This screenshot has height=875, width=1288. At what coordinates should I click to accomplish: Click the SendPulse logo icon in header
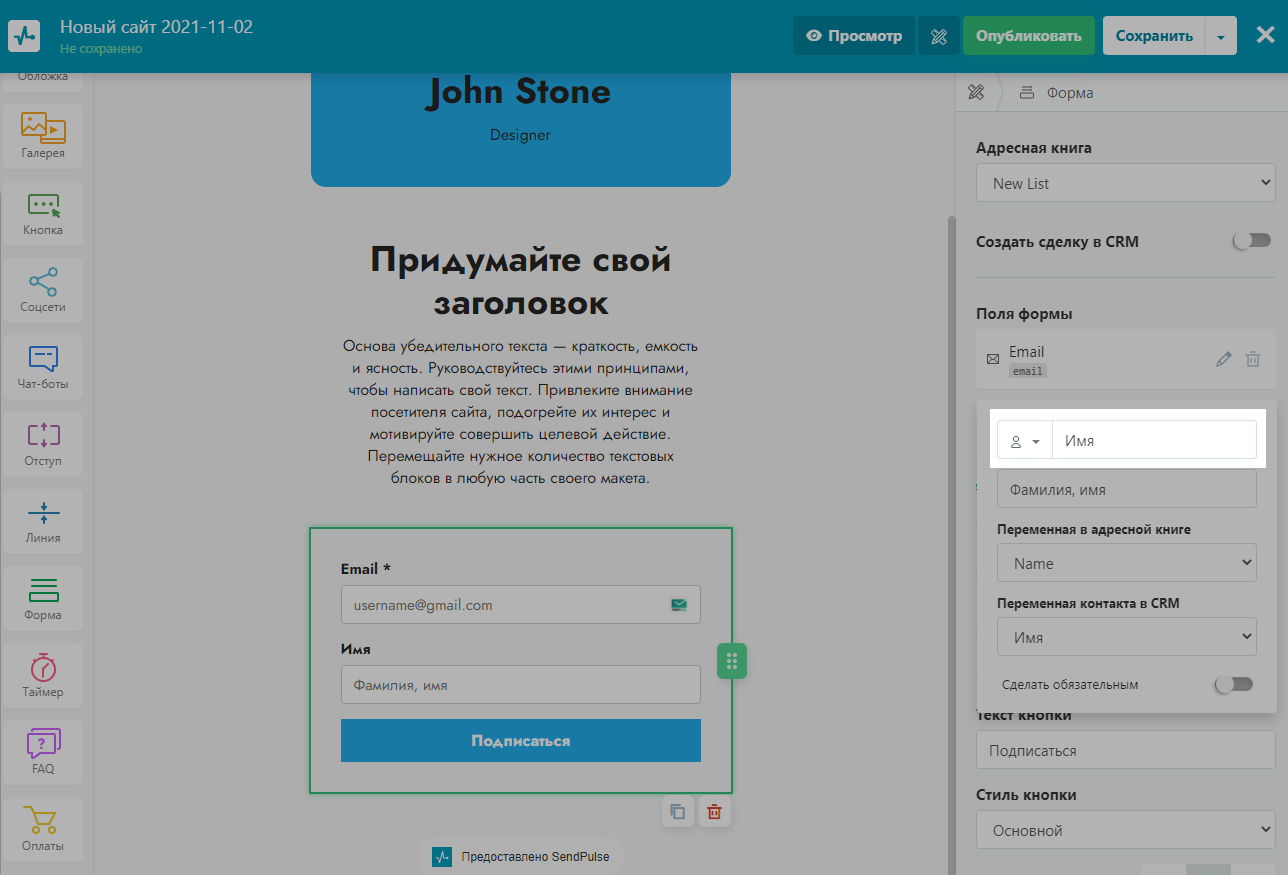[x=24, y=36]
